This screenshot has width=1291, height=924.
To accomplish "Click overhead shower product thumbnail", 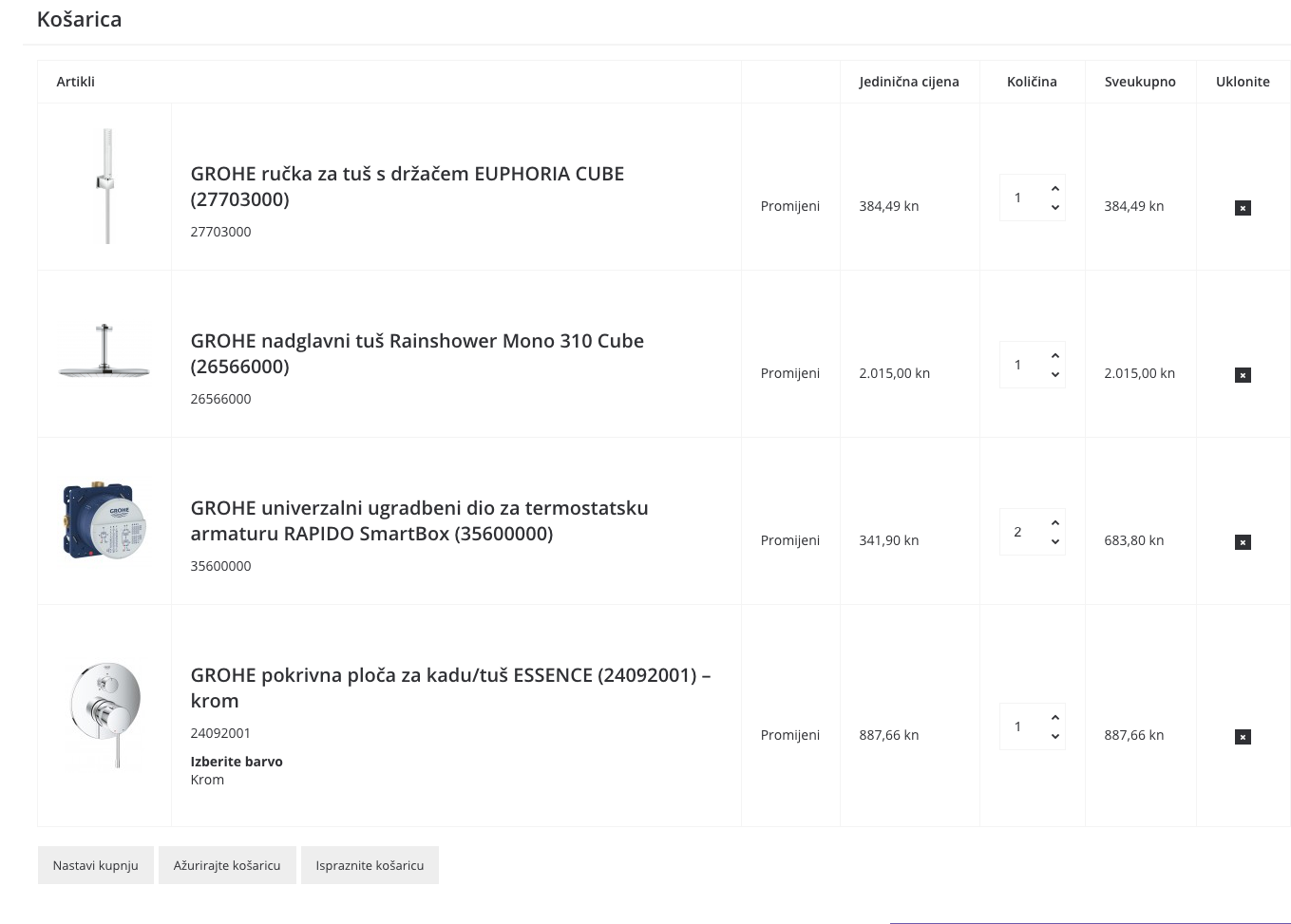I will [x=104, y=351].
